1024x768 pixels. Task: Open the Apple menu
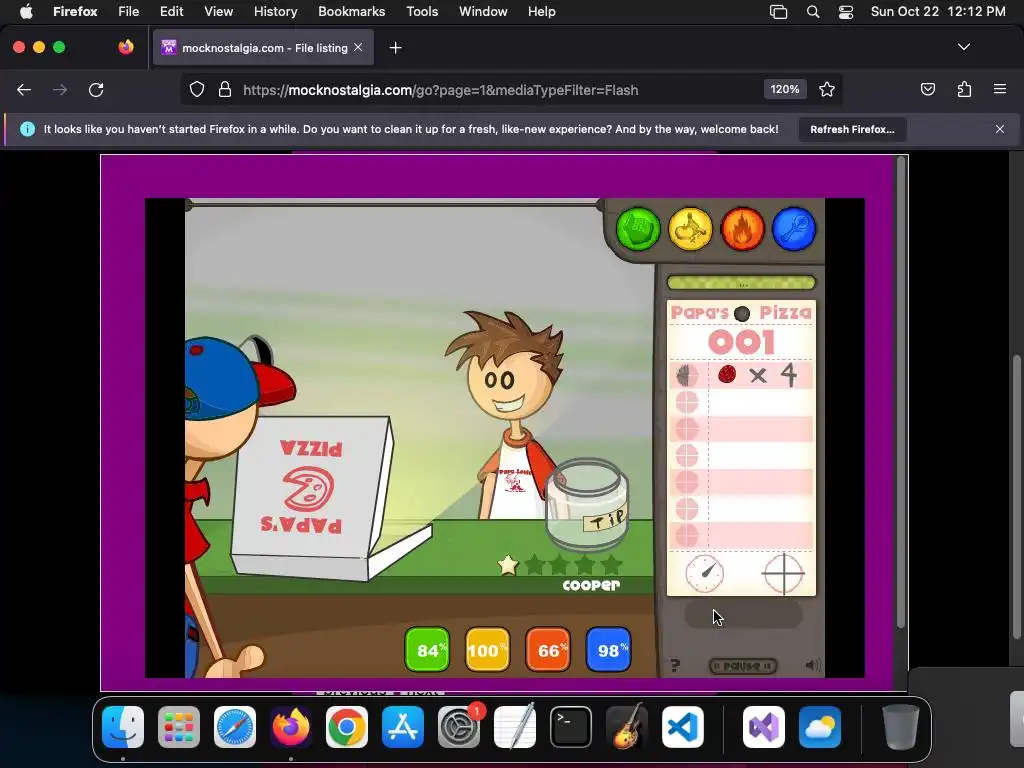point(26,12)
